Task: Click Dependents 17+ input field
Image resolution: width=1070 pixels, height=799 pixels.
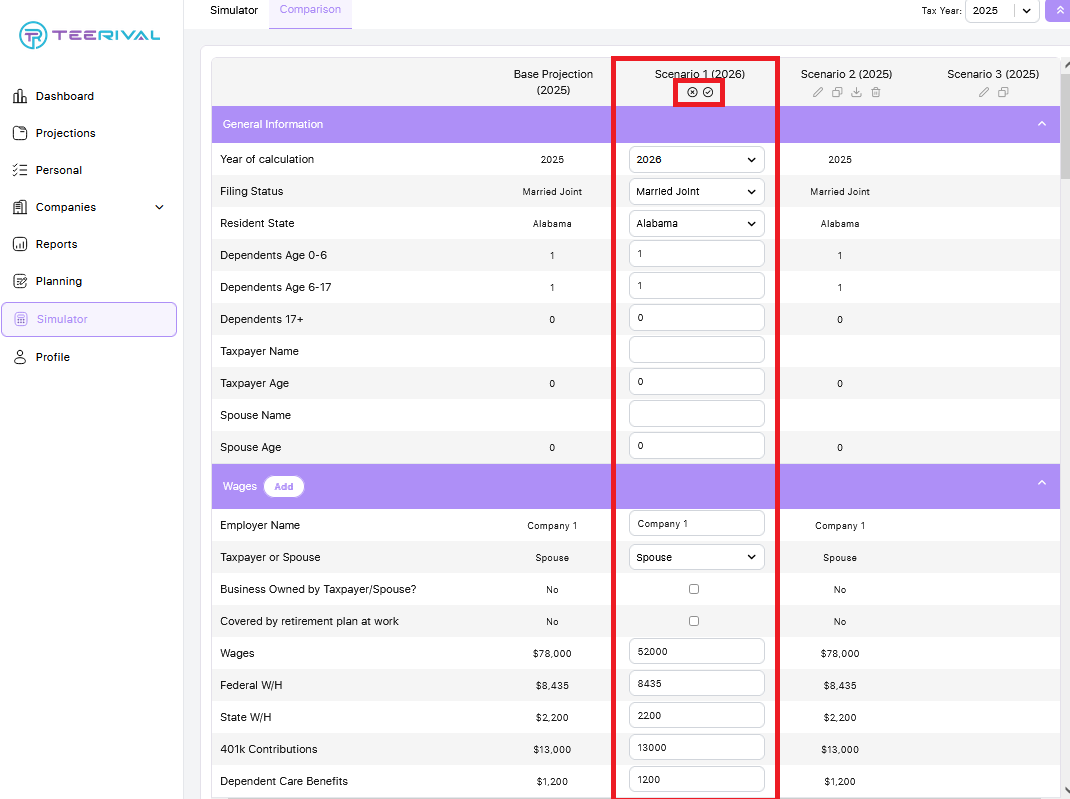Action: coord(696,318)
